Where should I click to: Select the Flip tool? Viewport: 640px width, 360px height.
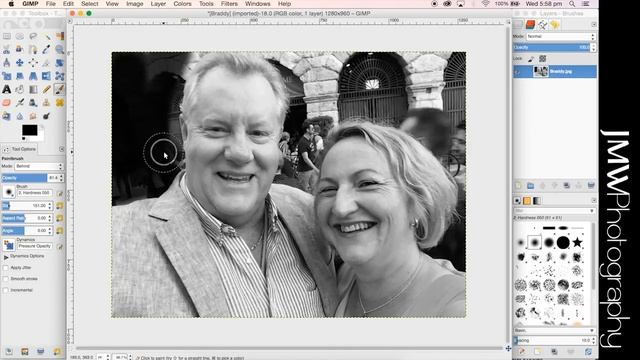[47, 76]
